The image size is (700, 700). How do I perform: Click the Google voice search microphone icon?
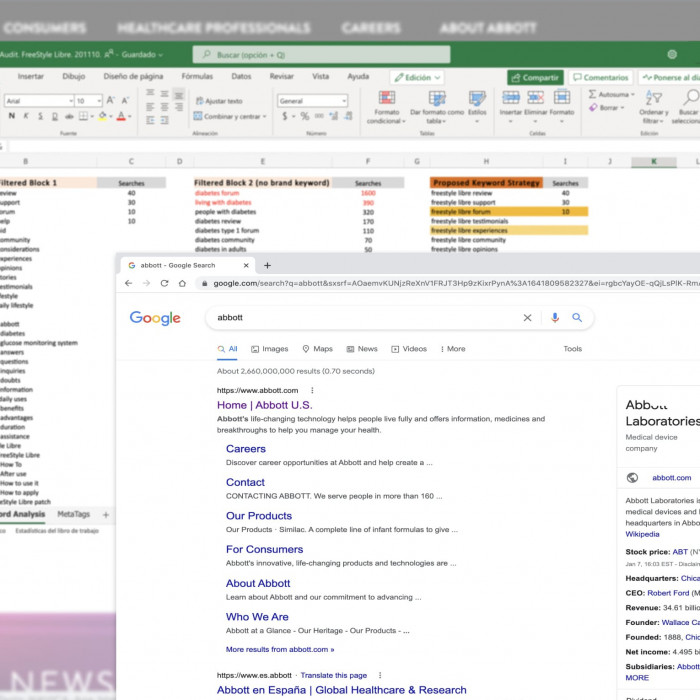pyautogui.click(x=555, y=318)
